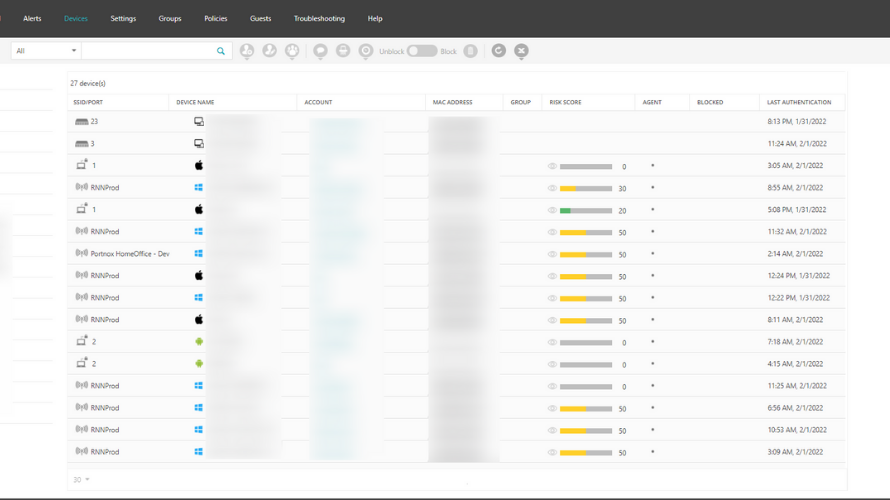Screen dimensions: 890x500
Task: Click the search magnifier icon
Action: (x=221, y=51)
